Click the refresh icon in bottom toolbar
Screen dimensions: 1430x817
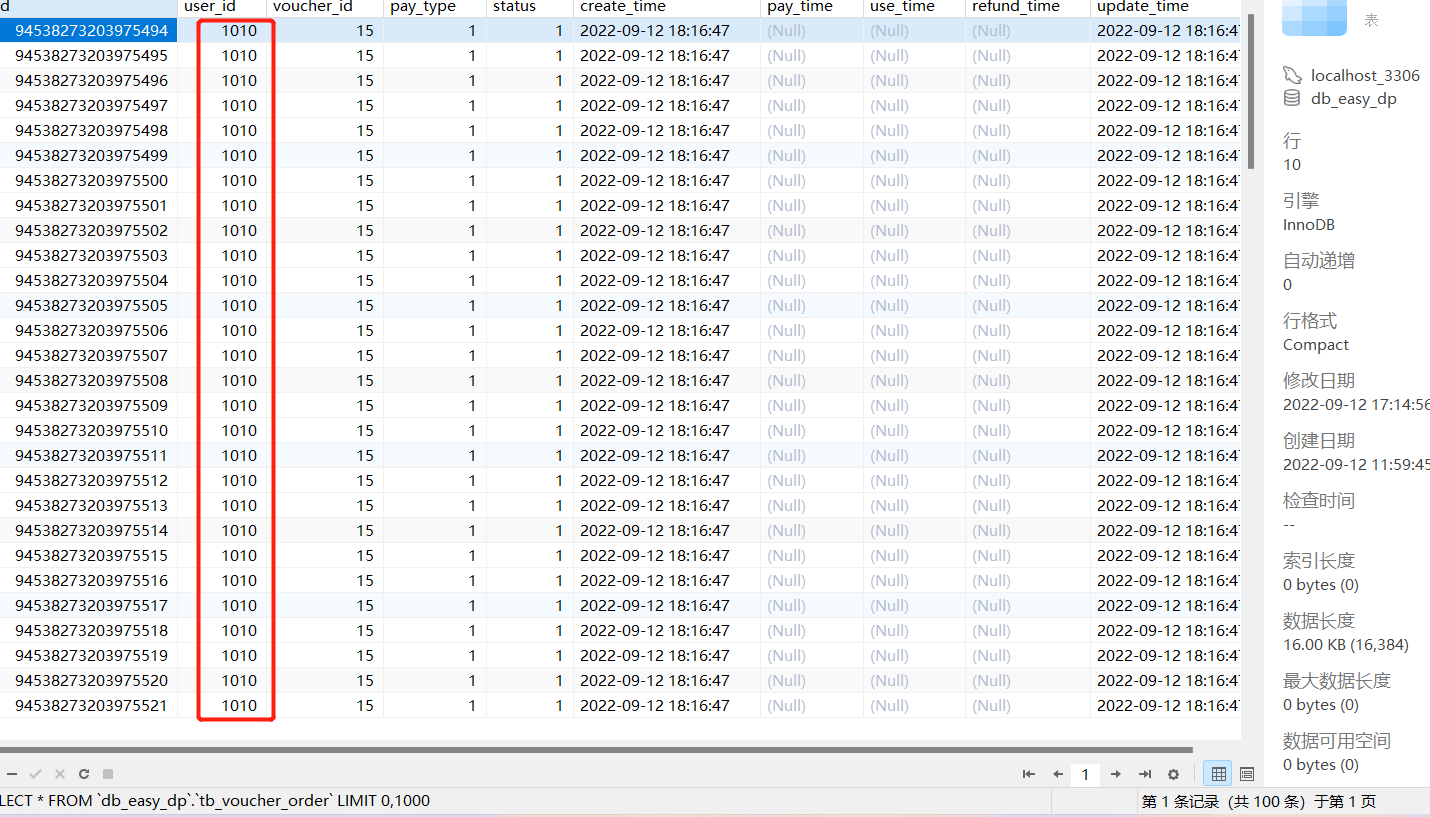84,774
